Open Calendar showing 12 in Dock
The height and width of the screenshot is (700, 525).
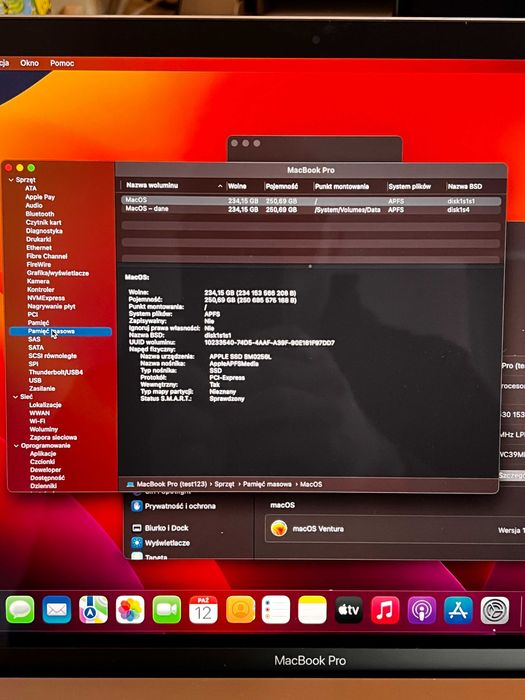pyautogui.click(x=203, y=609)
